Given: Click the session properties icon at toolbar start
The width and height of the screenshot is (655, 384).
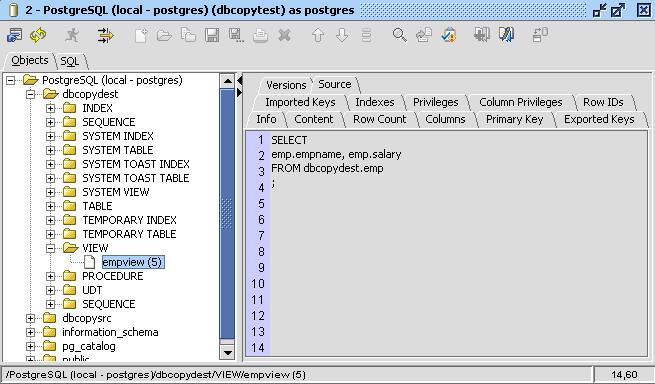Looking at the screenshot, I should point(15,35).
